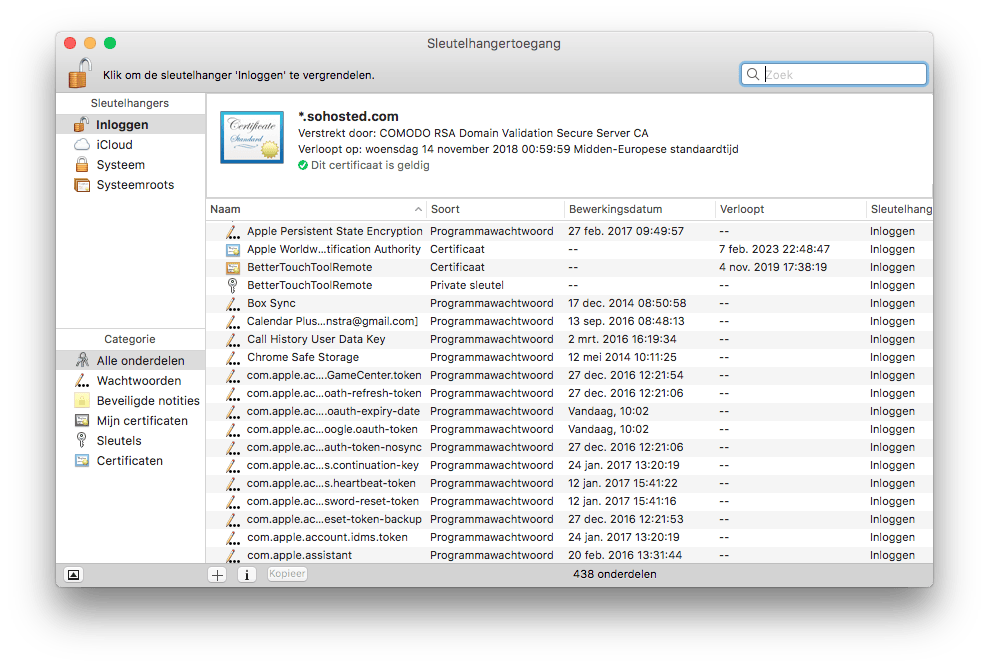Viewport: 989px width, 667px height.
Task: Click the info (i) button
Action: (x=247, y=575)
